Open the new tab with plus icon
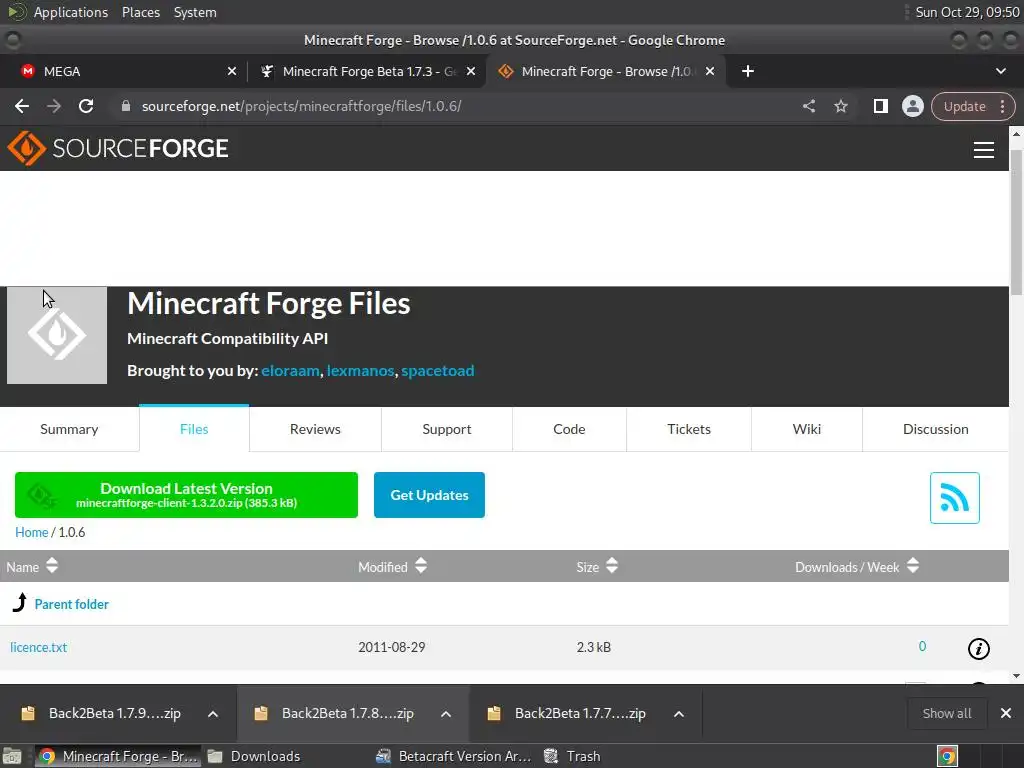 748,71
